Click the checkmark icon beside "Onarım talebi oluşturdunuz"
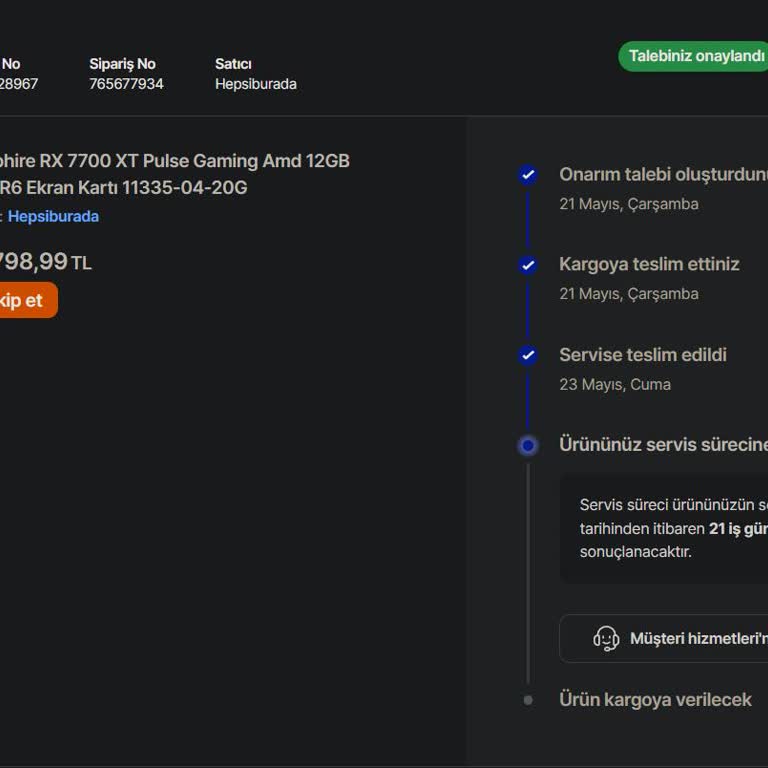768x768 pixels. click(x=528, y=175)
